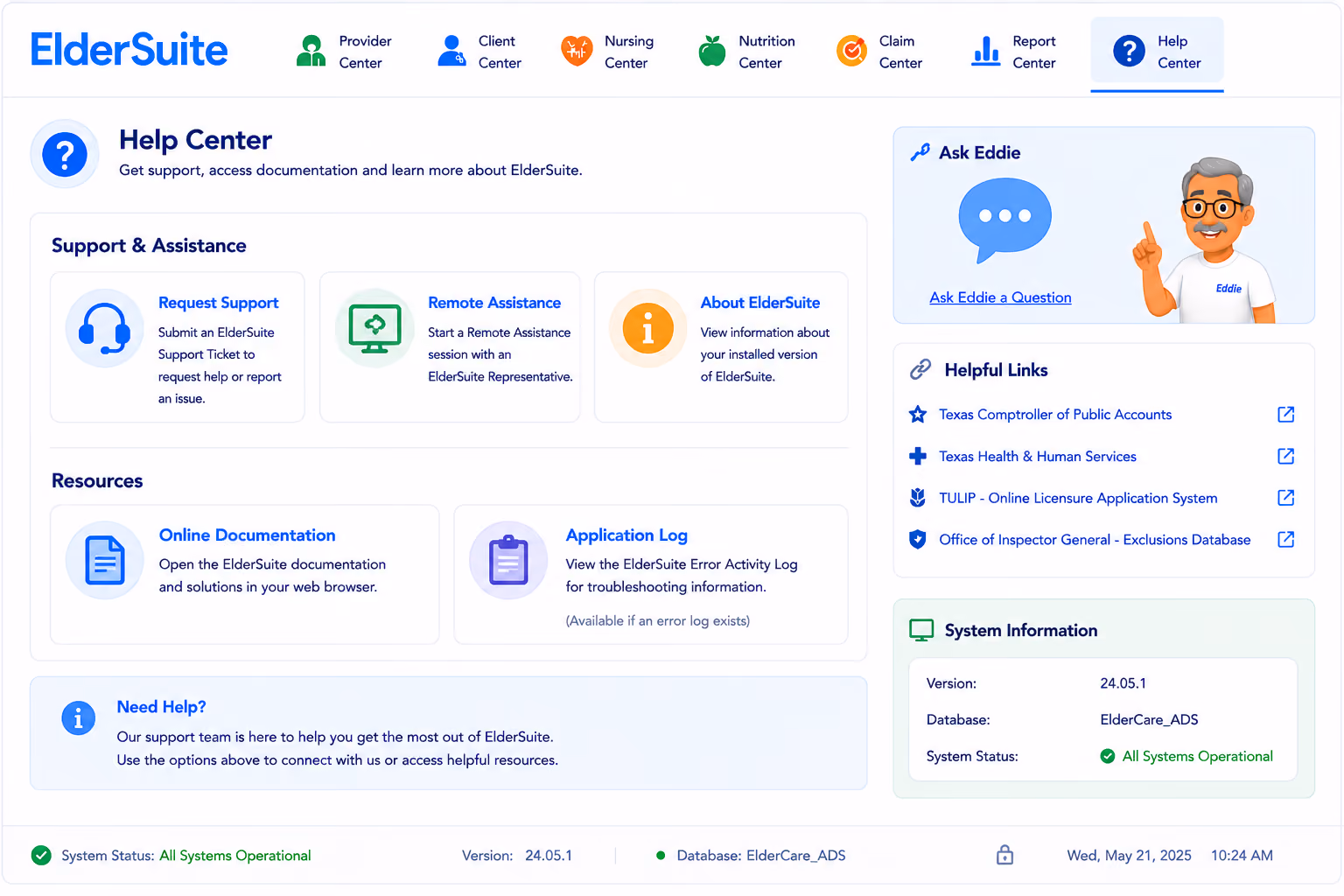Open the Report Center tab
This screenshot has height=896, width=1344.
(x=1013, y=52)
